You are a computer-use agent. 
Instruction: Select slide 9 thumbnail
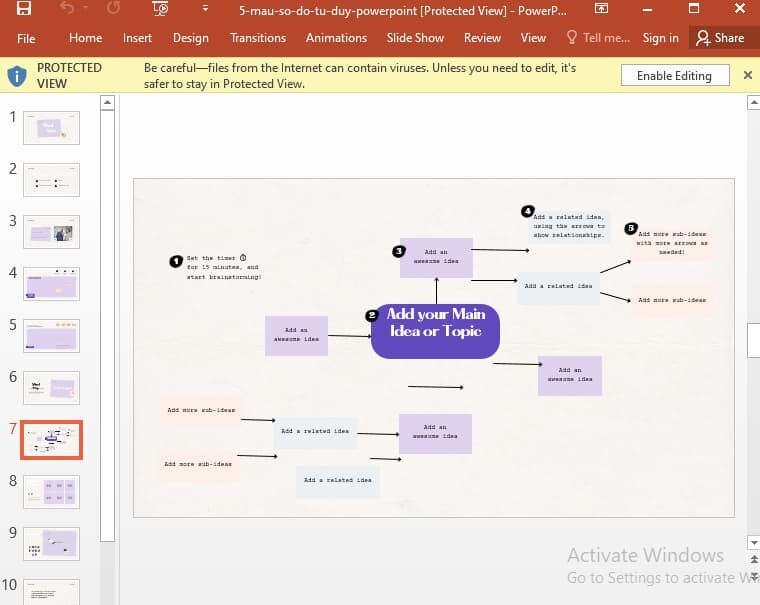51,544
